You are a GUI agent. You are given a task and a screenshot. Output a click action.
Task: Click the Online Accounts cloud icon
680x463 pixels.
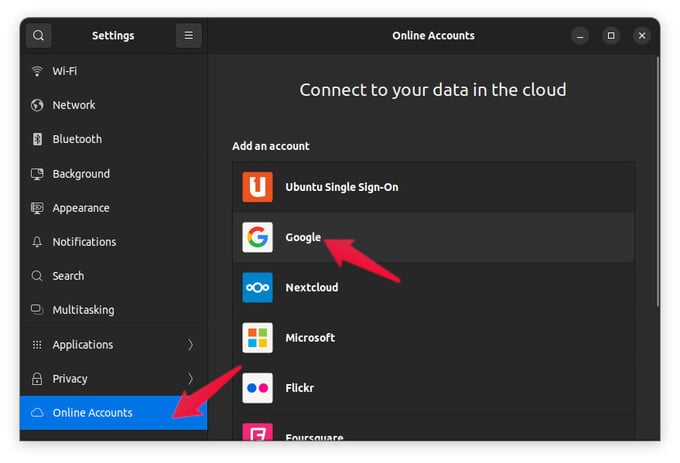tap(37, 413)
